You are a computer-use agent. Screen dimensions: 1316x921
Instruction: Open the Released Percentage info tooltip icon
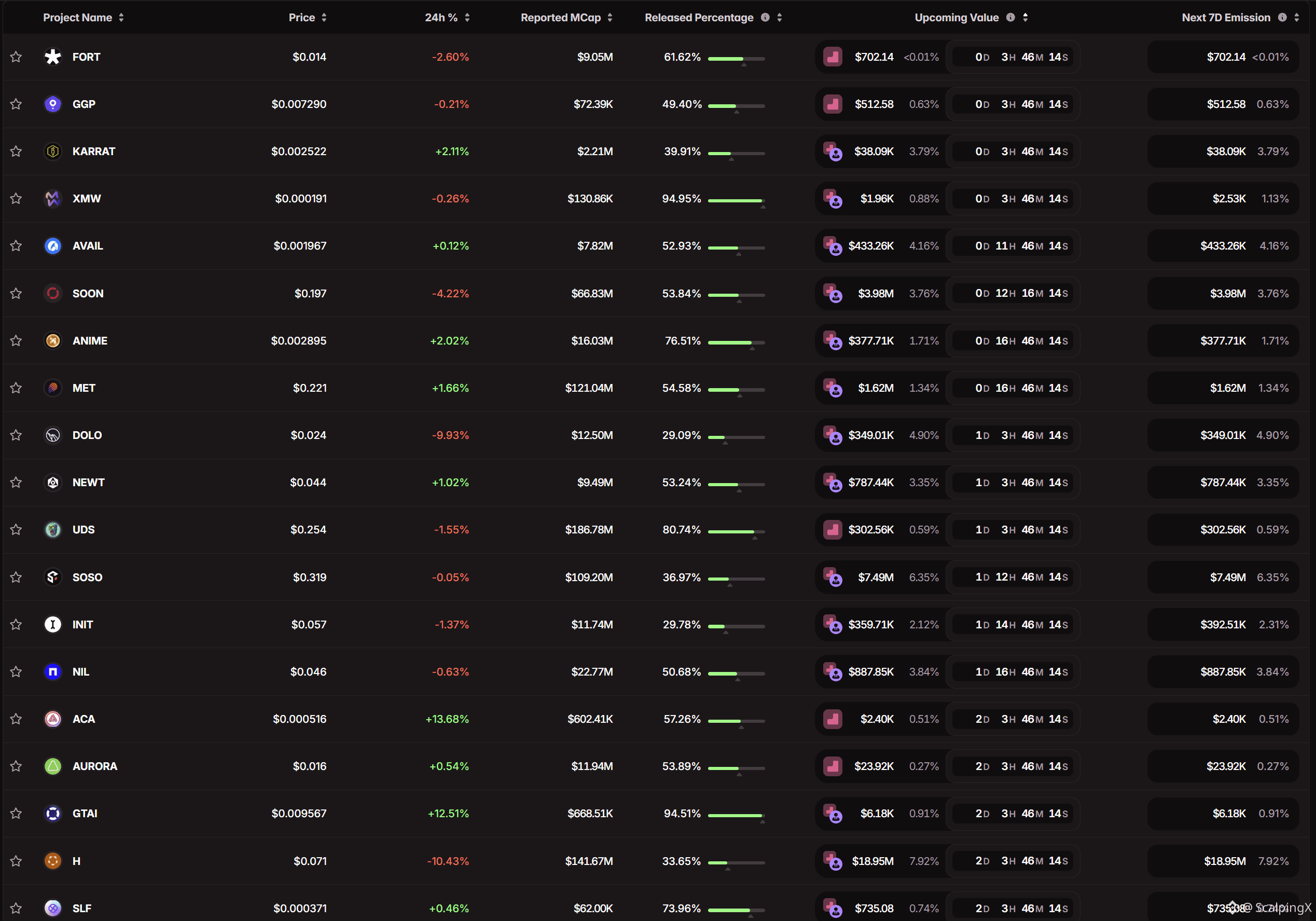click(765, 17)
